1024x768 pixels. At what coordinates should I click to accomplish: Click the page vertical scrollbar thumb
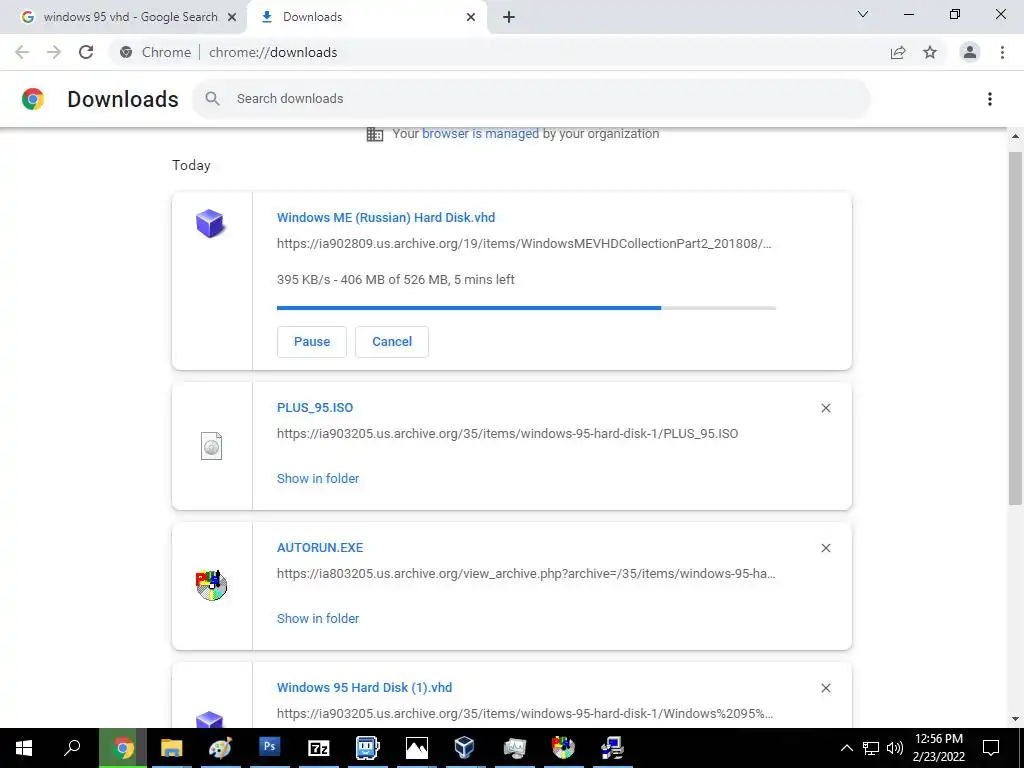tap(1015, 328)
